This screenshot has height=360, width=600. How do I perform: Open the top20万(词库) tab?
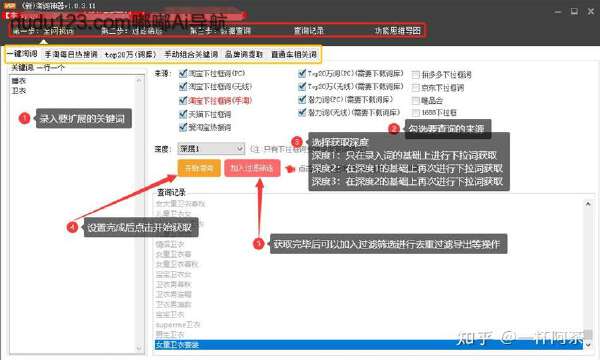coord(130,54)
